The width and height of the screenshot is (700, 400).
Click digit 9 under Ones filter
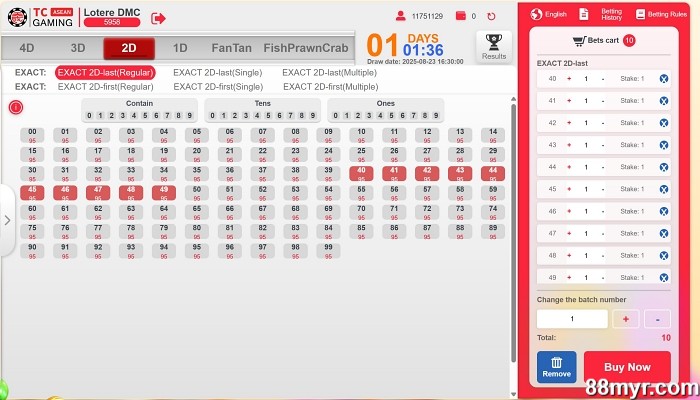pyautogui.click(x=436, y=116)
